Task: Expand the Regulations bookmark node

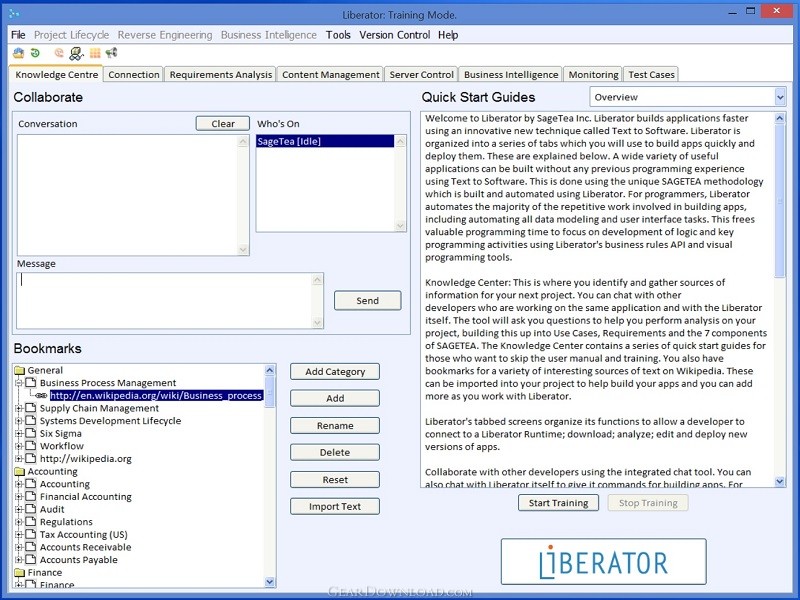Action: point(19,521)
